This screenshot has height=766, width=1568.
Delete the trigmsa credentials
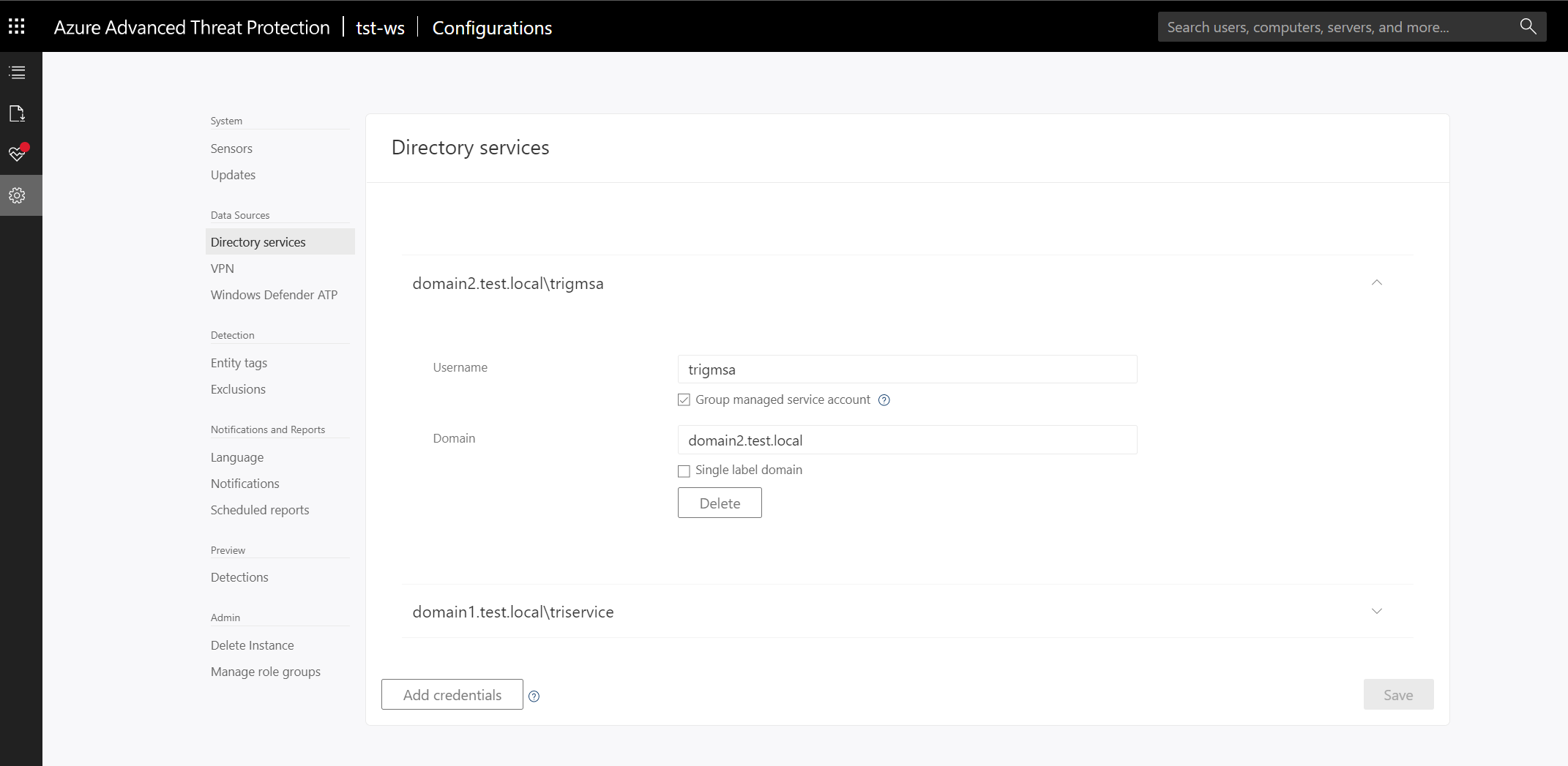[719, 503]
